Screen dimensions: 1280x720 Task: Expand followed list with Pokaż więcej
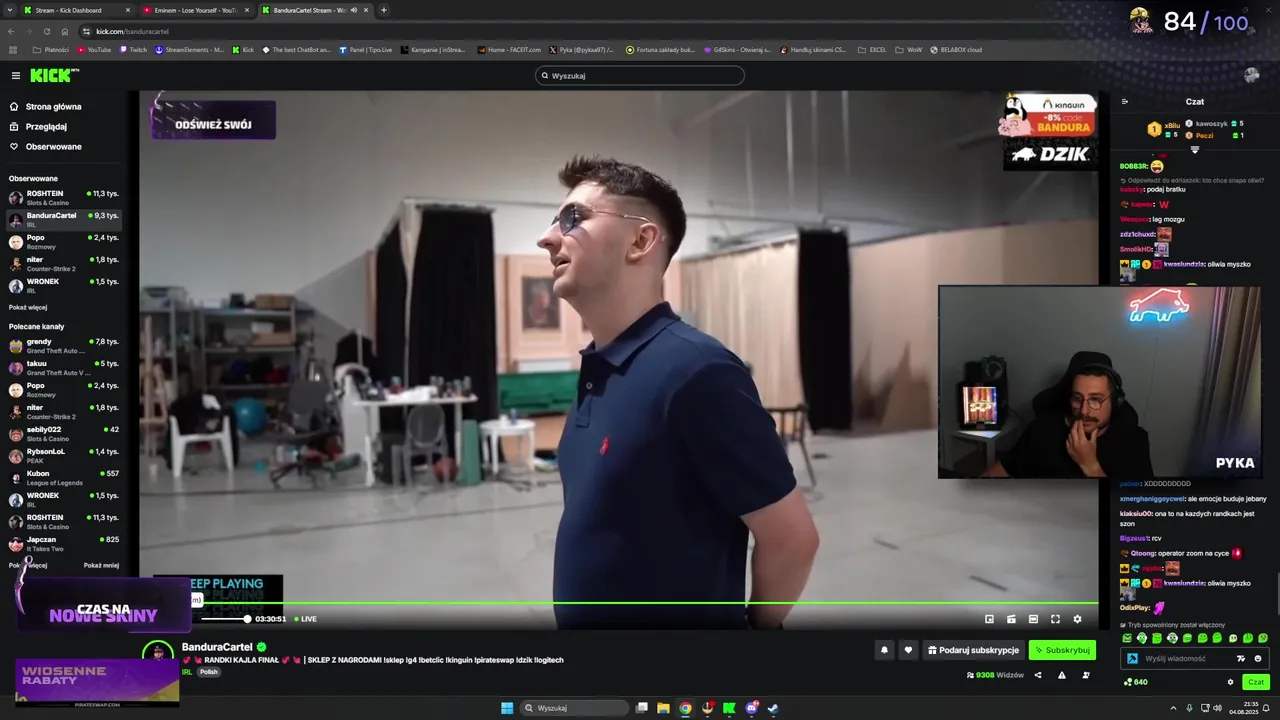coord(28,307)
